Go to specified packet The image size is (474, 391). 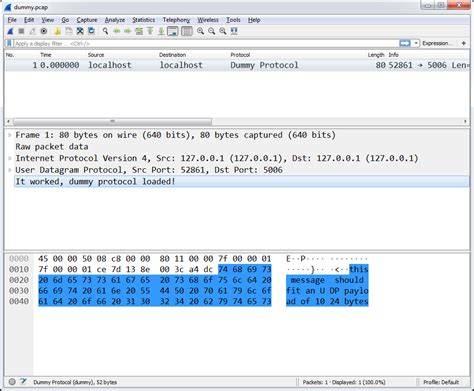point(139,31)
